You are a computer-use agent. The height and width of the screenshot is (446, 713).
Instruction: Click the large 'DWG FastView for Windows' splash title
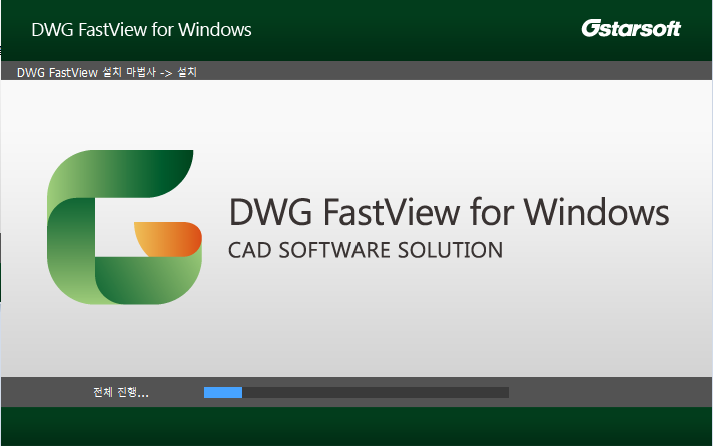point(449,212)
